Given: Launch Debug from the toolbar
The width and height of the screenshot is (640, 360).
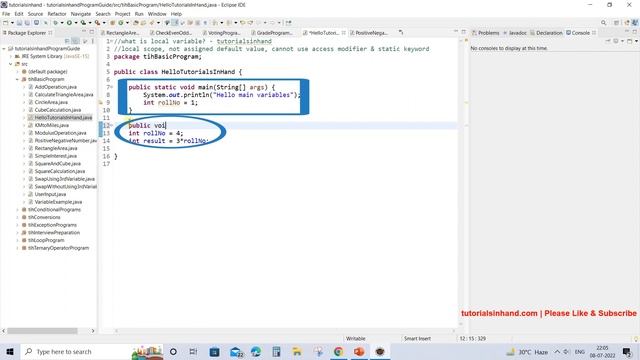Looking at the screenshot, I should click(55, 22).
